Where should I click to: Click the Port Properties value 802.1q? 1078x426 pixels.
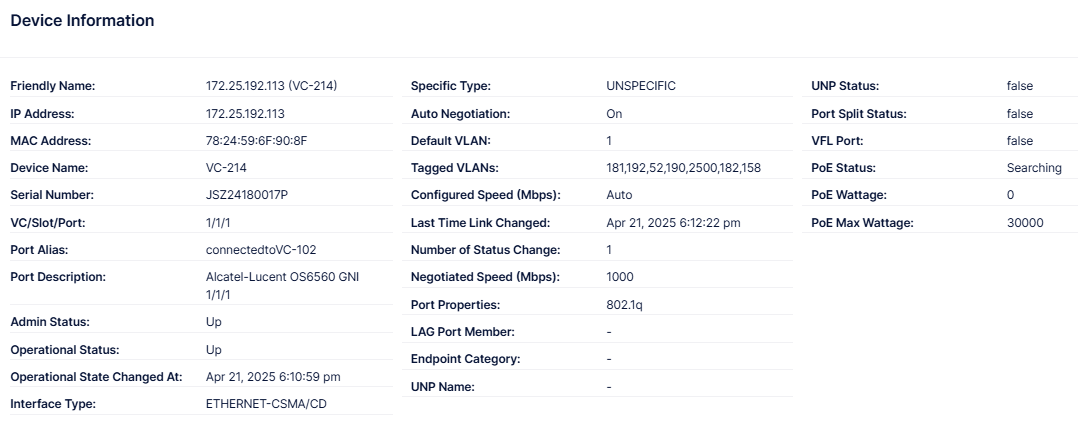(x=624, y=305)
